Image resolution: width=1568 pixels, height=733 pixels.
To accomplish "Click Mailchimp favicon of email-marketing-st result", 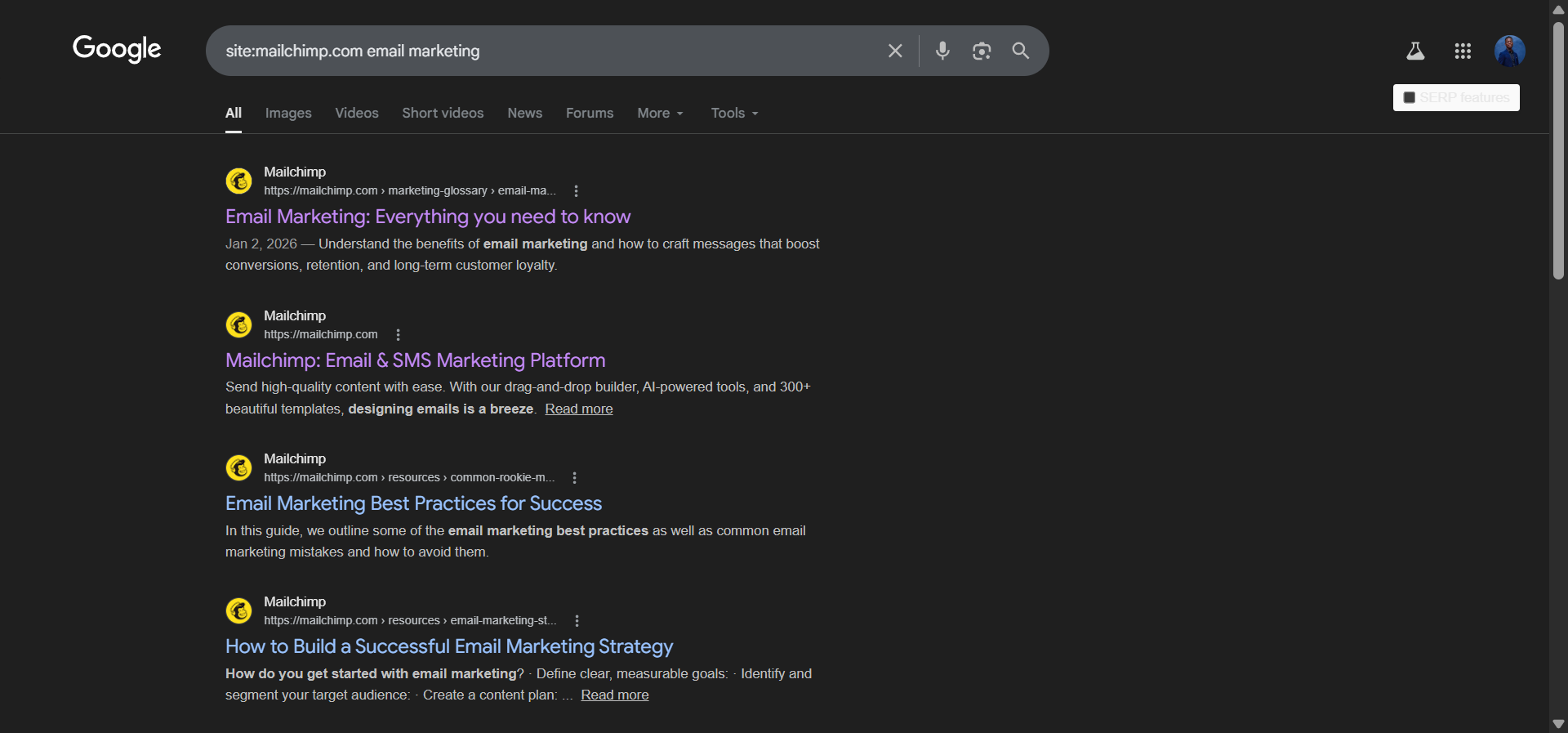I will pos(238,610).
